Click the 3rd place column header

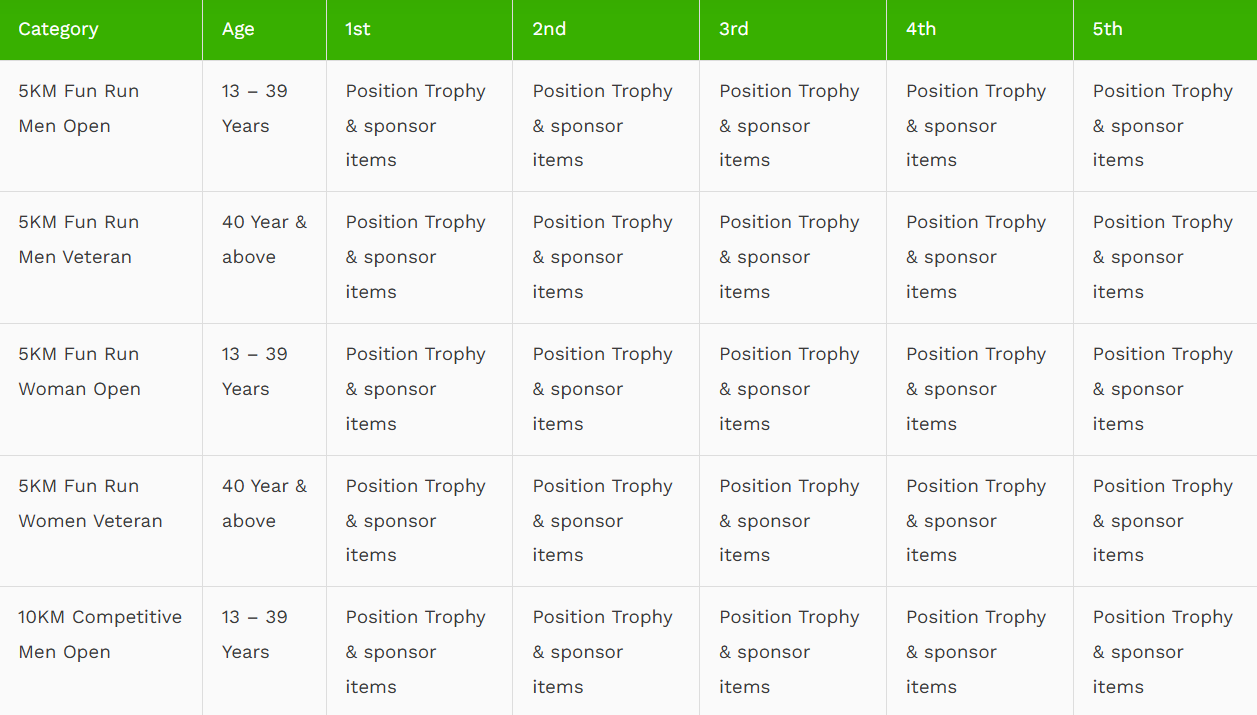pos(734,29)
